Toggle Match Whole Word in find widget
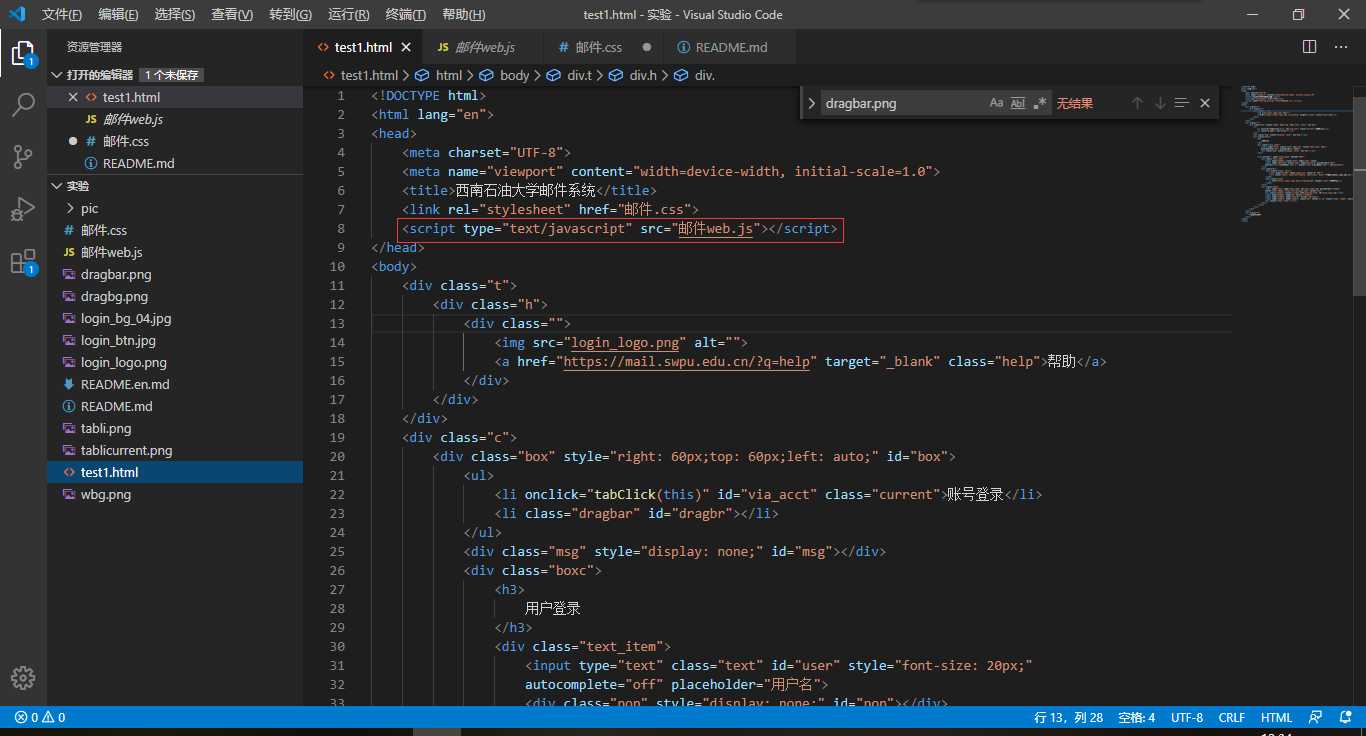1366x736 pixels. tap(1018, 103)
